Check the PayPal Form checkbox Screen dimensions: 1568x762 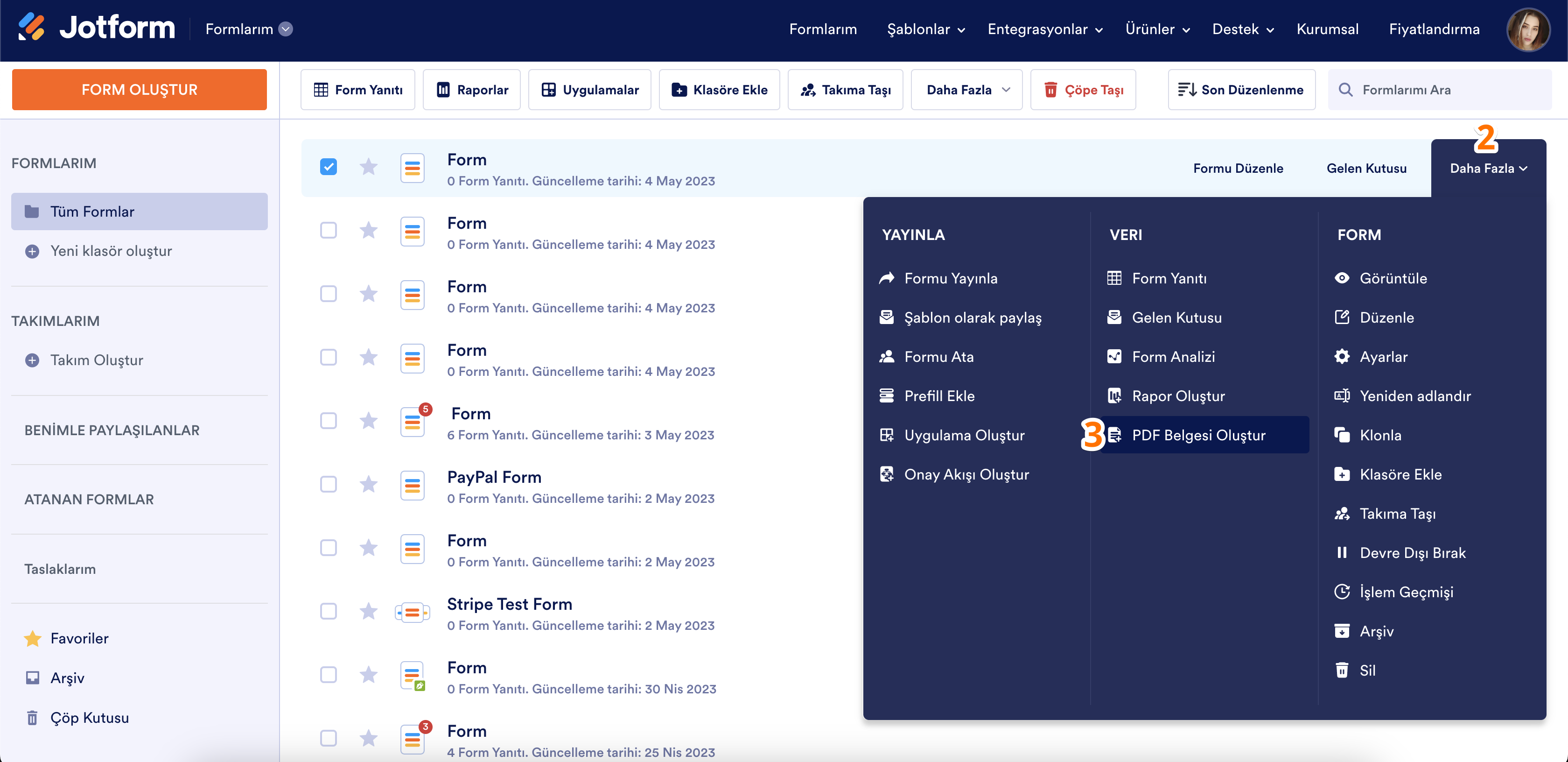coord(328,484)
